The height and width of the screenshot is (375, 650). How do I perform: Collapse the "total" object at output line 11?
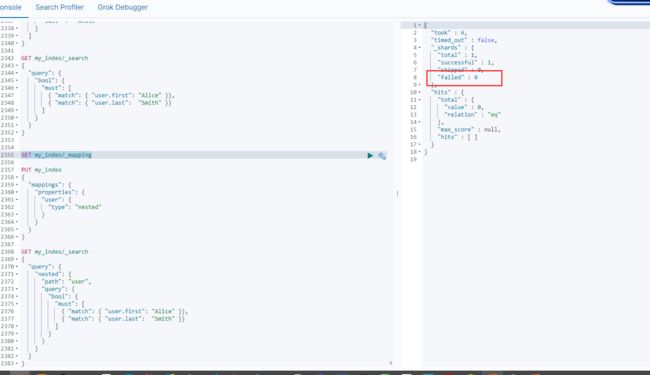420,100
